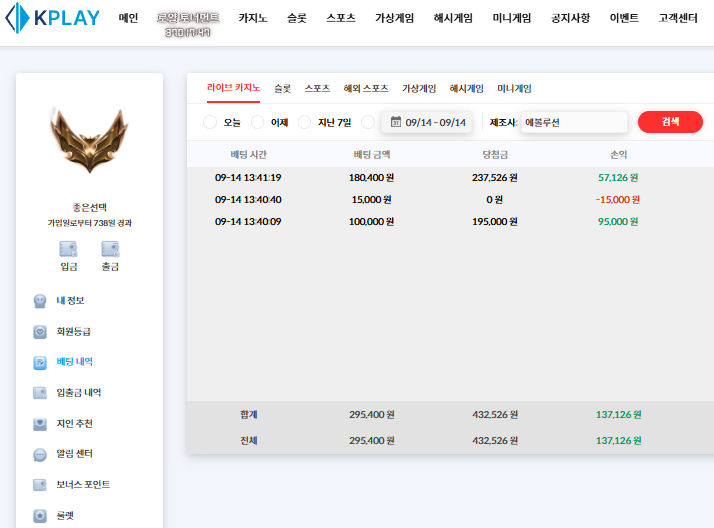The height and width of the screenshot is (528, 714).
Task: Open 해시게임 in the top navigation
Action: [453, 18]
